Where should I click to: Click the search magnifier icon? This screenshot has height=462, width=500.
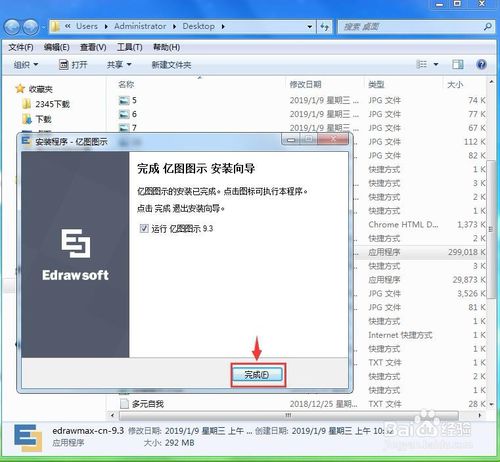pyautogui.click(x=488, y=27)
